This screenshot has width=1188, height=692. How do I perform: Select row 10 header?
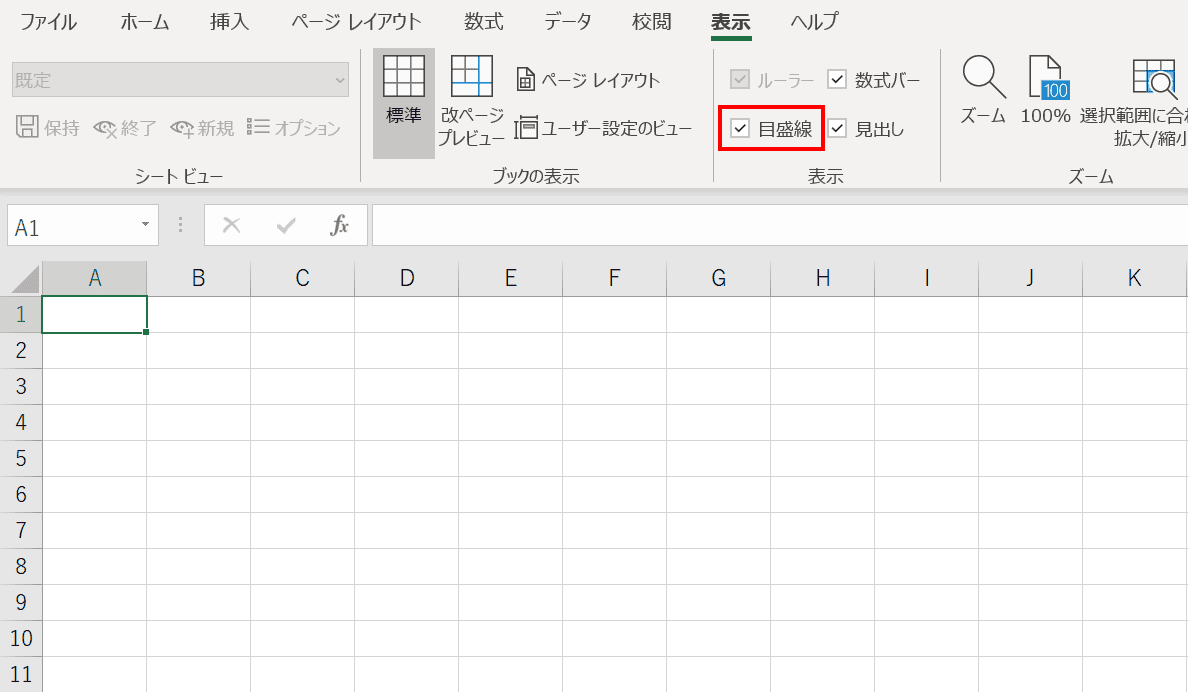(21, 638)
